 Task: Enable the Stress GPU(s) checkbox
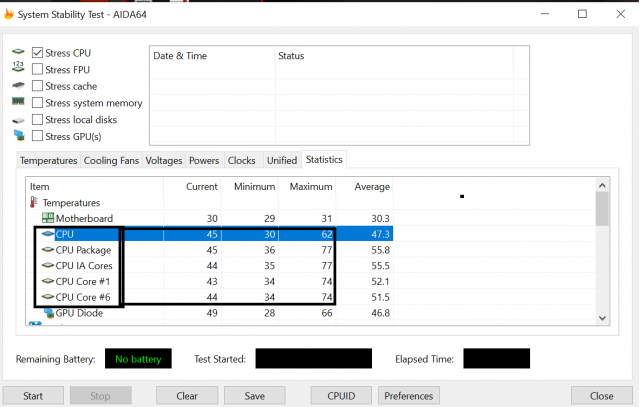(37, 136)
